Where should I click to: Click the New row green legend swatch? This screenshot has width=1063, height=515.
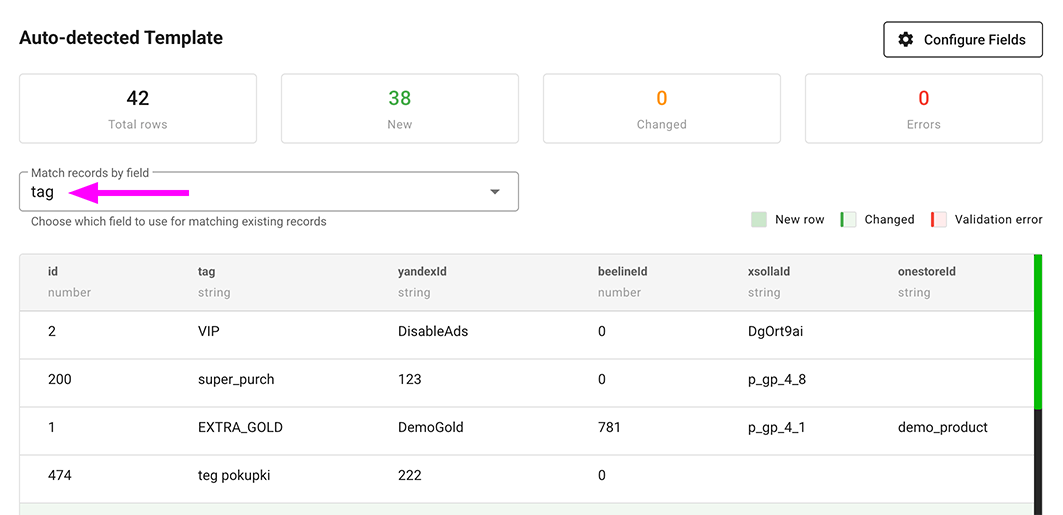click(x=759, y=220)
